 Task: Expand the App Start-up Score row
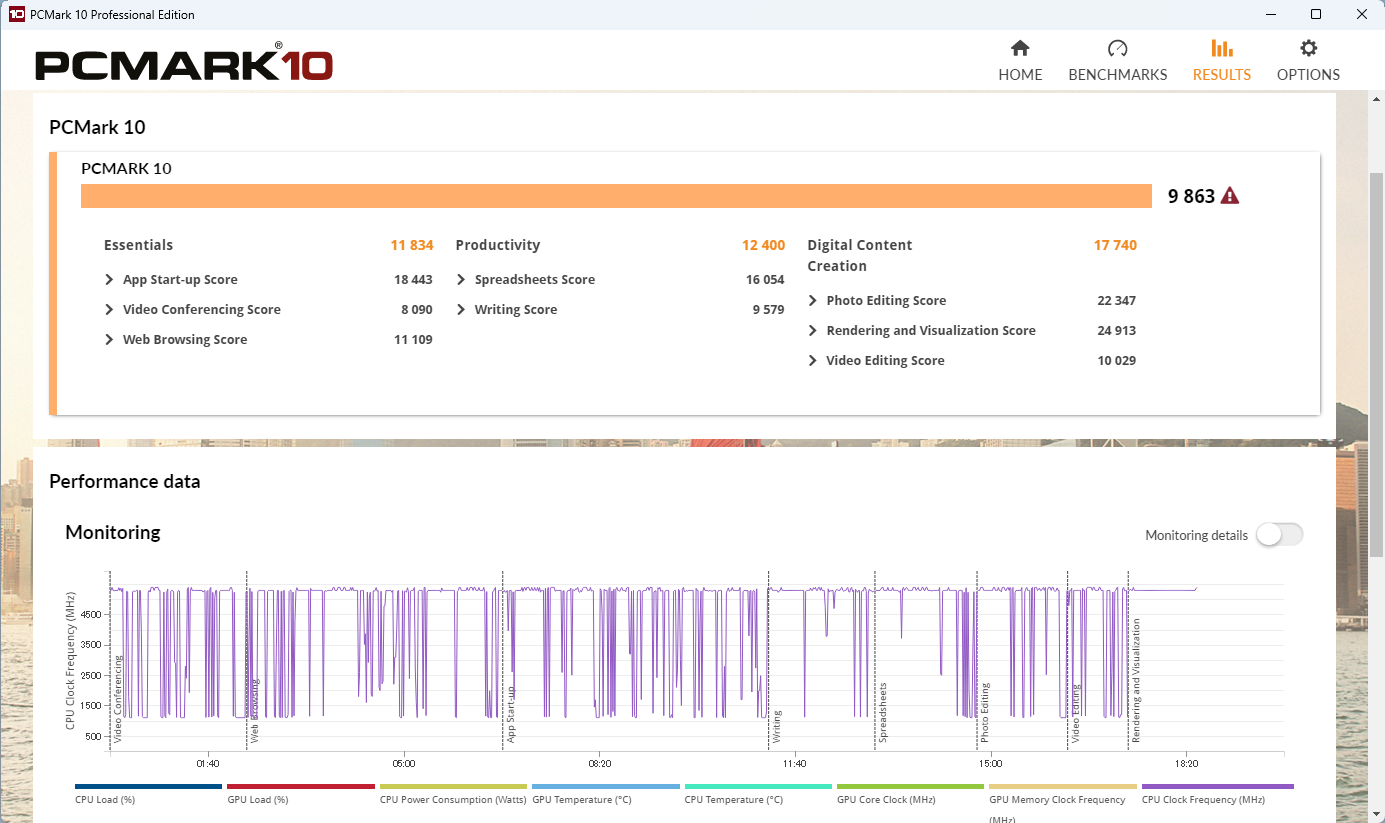pyautogui.click(x=110, y=280)
